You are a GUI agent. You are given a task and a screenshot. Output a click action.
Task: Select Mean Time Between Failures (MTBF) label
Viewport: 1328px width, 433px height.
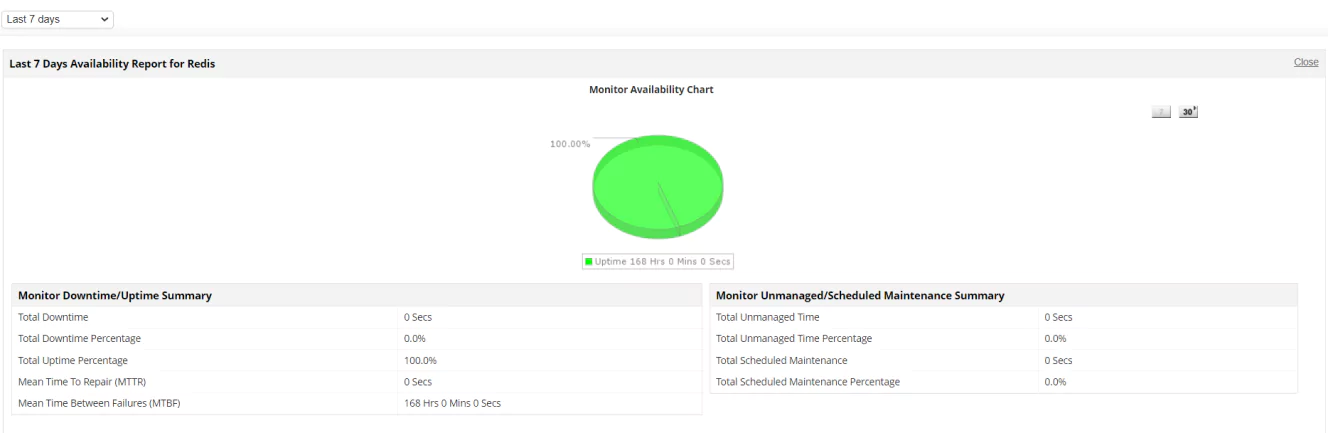99,403
